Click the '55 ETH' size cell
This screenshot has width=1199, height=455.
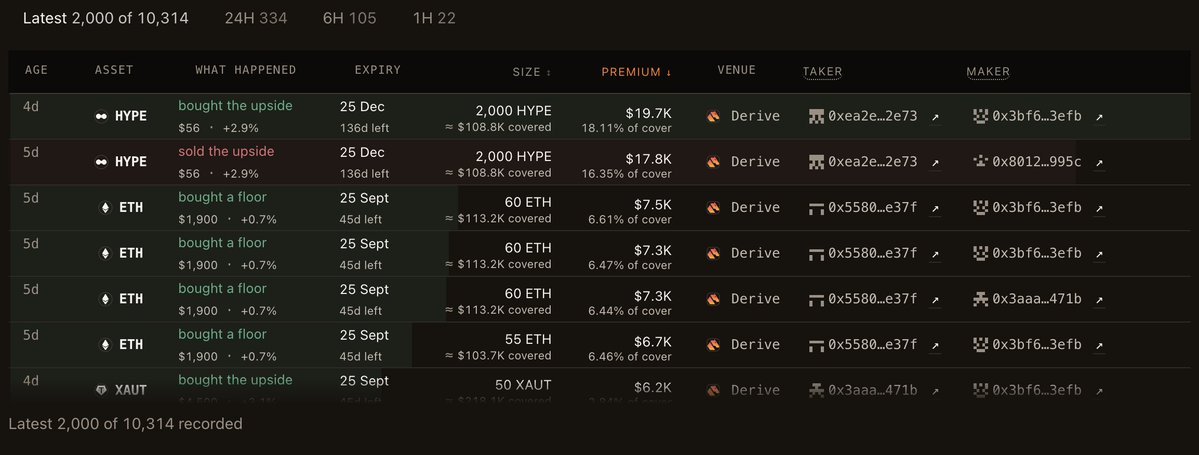click(x=528, y=340)
